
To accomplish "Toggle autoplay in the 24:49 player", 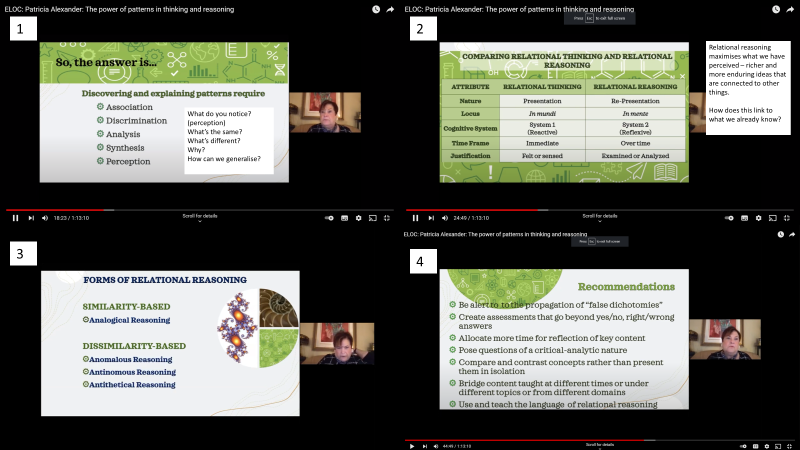I will [x=729, y=218].
